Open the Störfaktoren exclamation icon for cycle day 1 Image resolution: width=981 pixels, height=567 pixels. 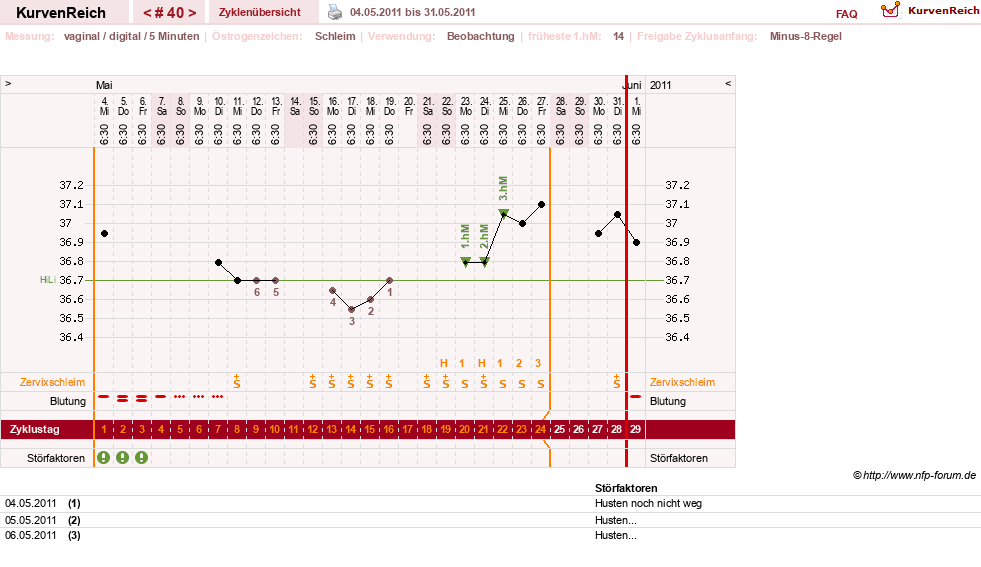point(104,457)
